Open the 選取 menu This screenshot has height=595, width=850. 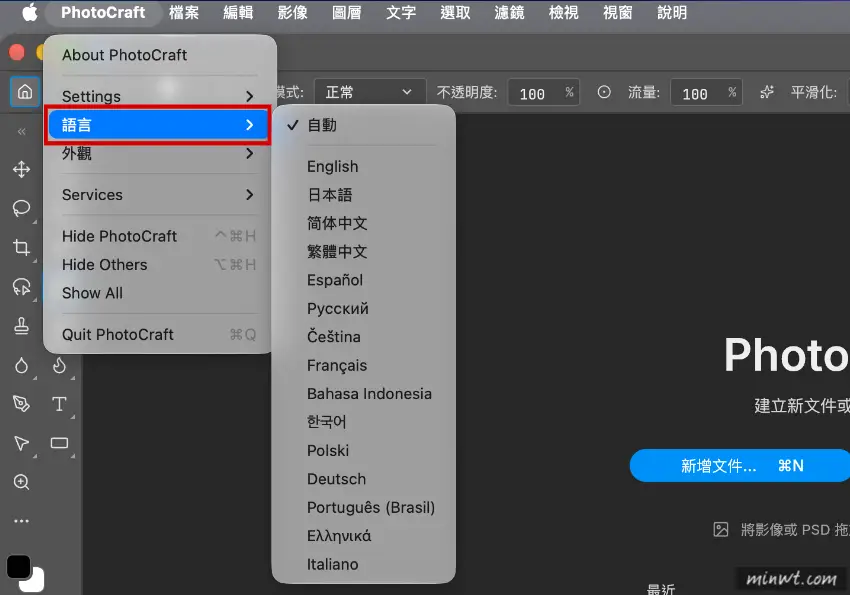455,12
